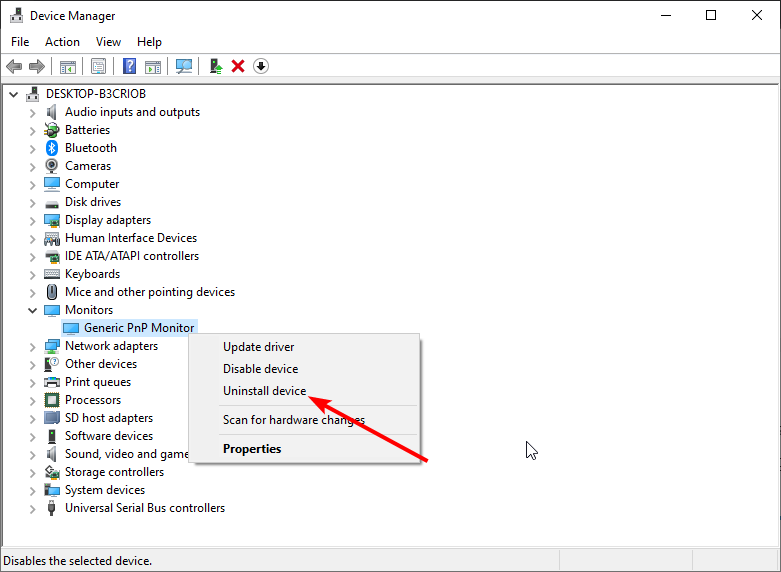This screenshot has height=572, width=781.
Task: Choose Uninstall device from context menu
Action: coord(304,391)
